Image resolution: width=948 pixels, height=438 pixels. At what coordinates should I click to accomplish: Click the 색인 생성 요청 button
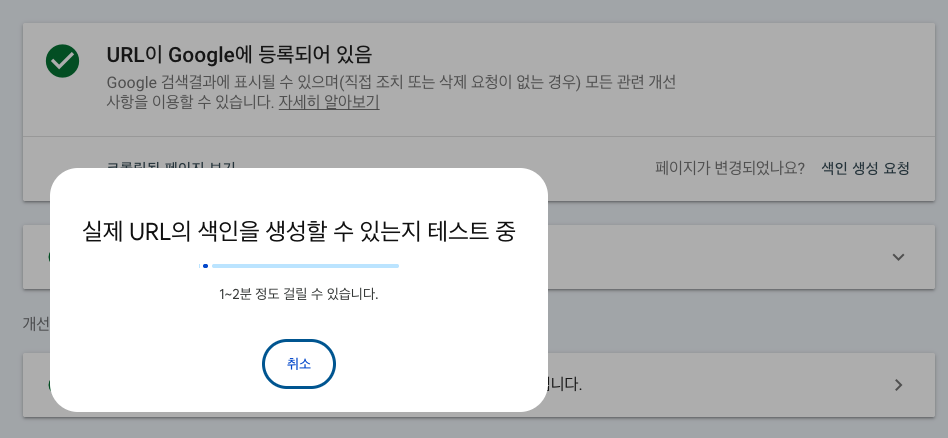tap(865, 168)
